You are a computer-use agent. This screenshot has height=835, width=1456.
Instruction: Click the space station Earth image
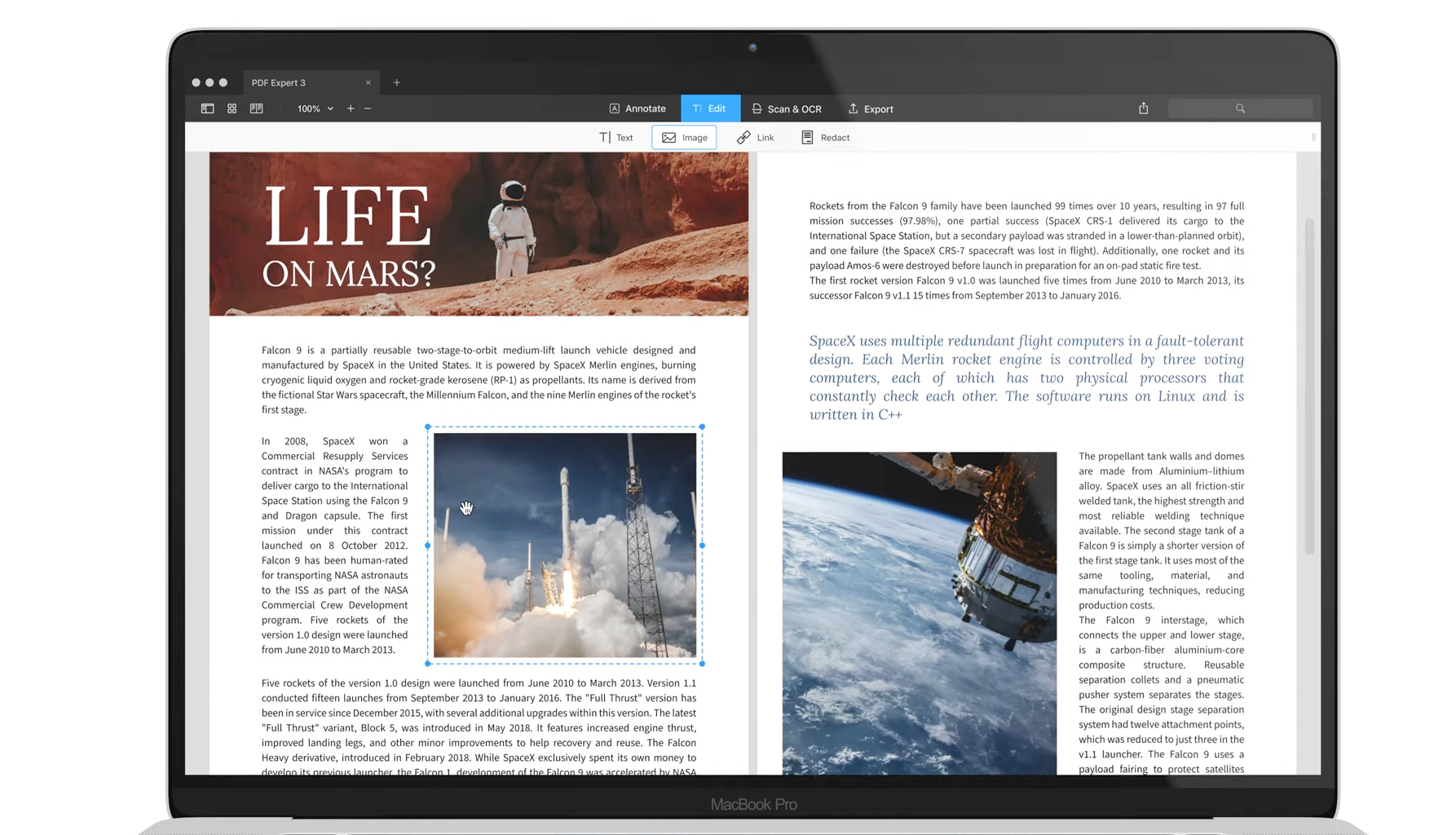point(920,613)
